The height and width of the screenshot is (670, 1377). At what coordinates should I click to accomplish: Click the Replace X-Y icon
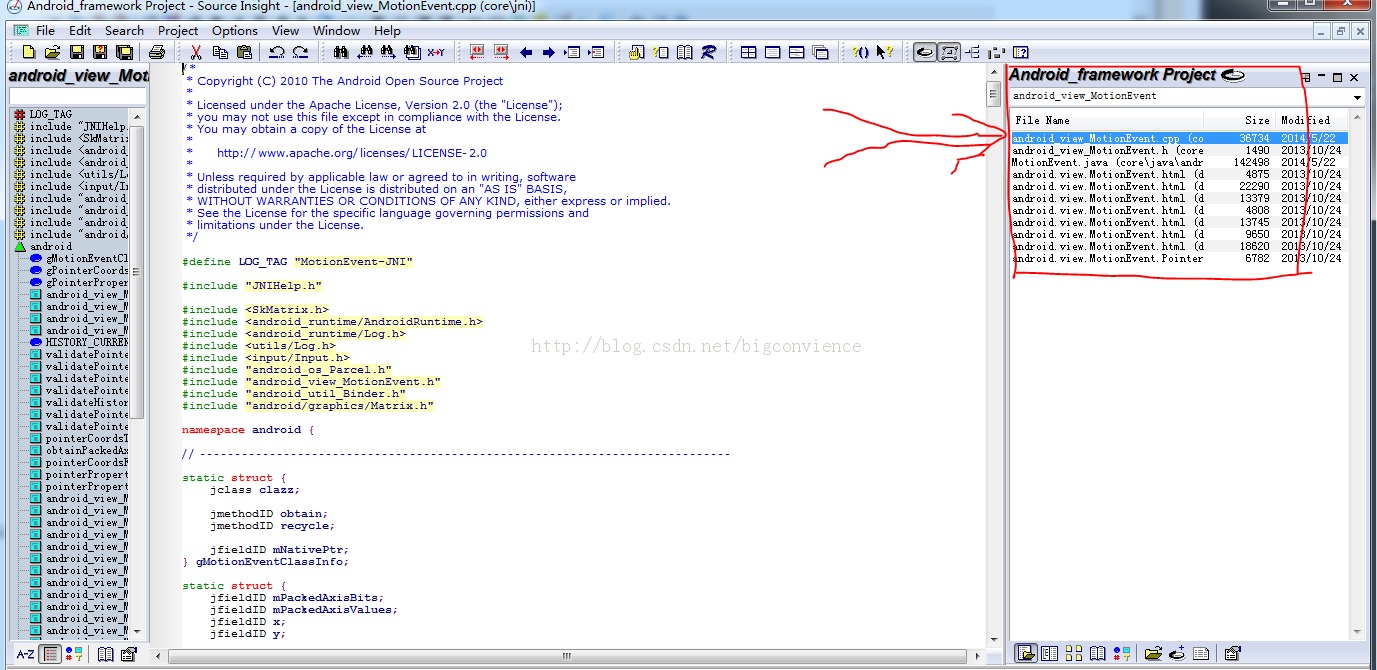(436, 52)
